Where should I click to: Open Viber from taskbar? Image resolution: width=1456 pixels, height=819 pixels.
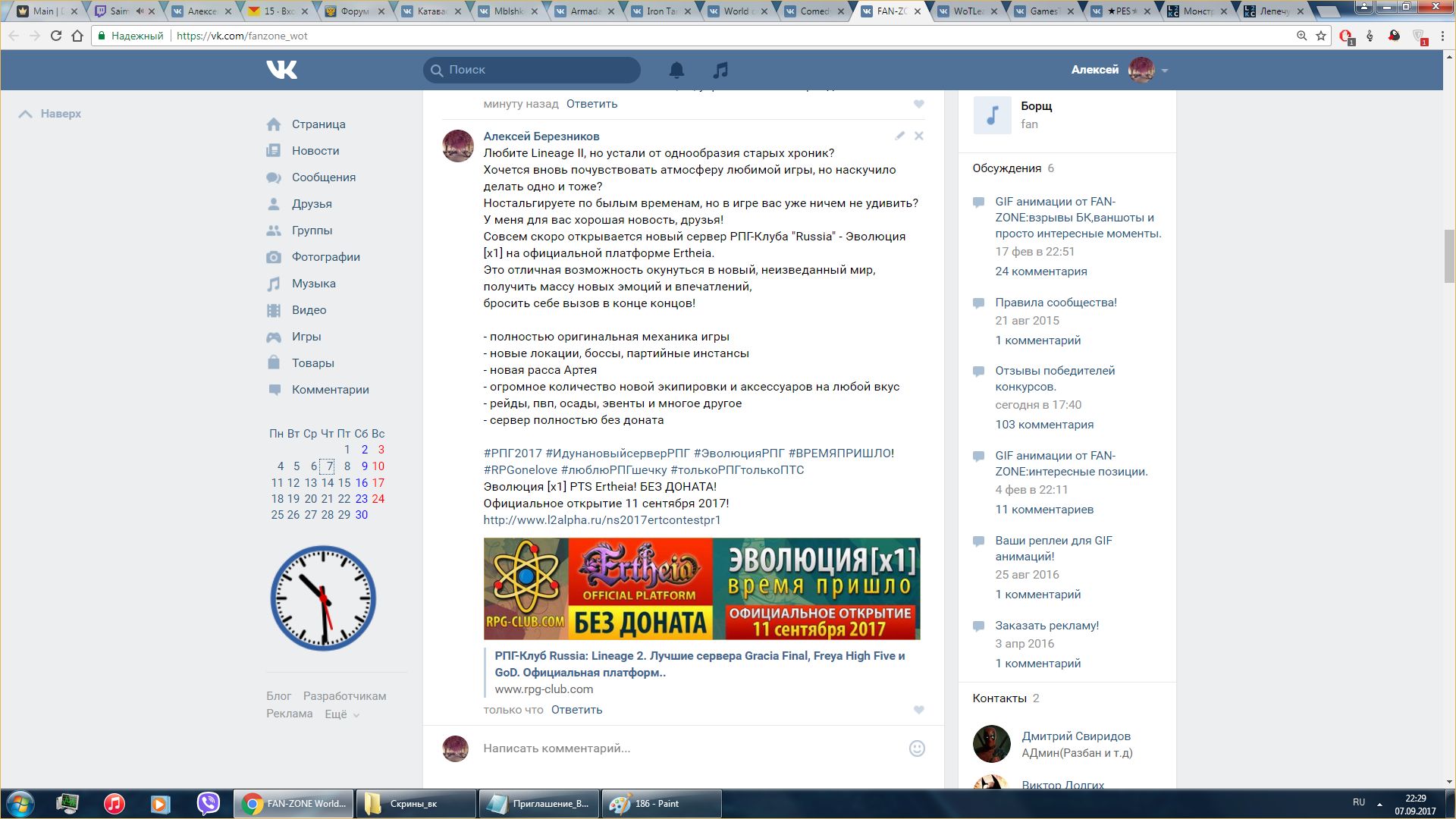point(208,804)
